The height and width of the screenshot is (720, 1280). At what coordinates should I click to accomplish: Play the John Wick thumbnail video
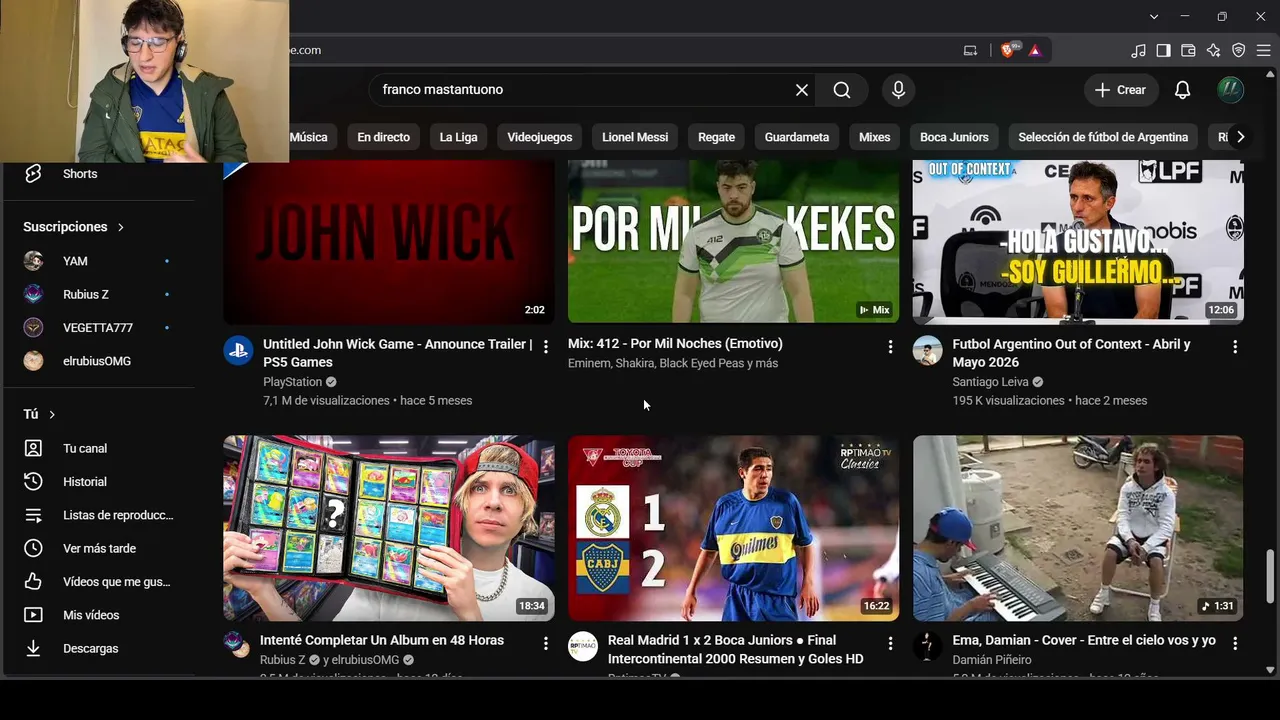[x=389, y=242]
